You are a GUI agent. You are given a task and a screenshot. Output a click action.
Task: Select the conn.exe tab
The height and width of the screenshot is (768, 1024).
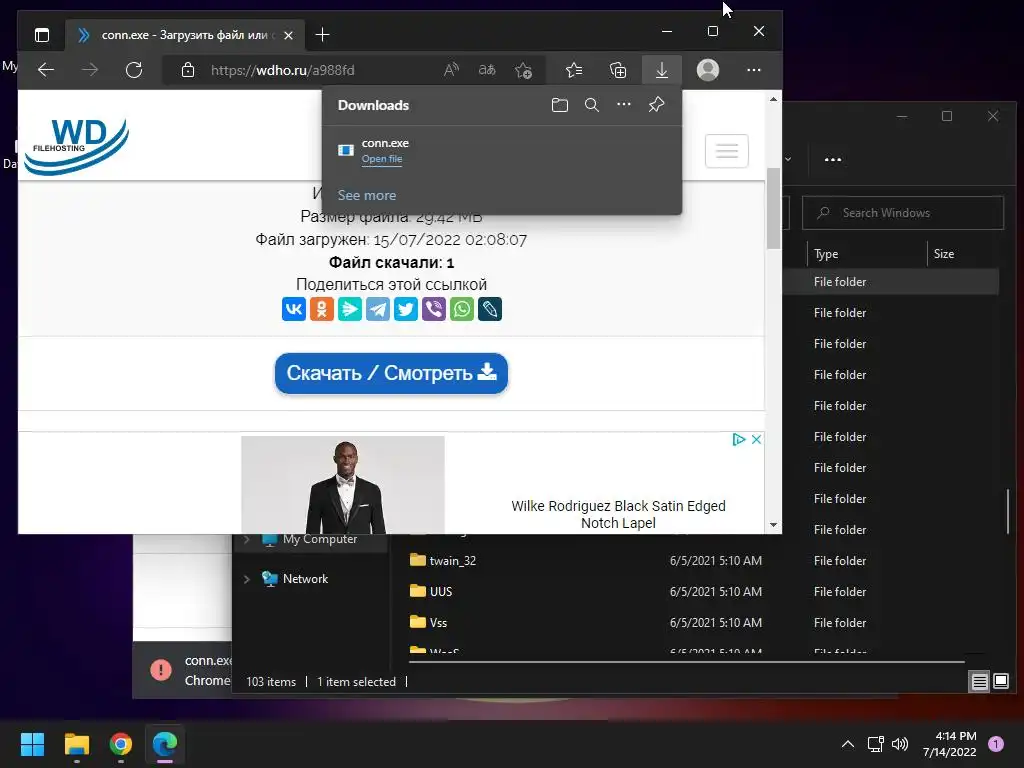click(185, 35)
